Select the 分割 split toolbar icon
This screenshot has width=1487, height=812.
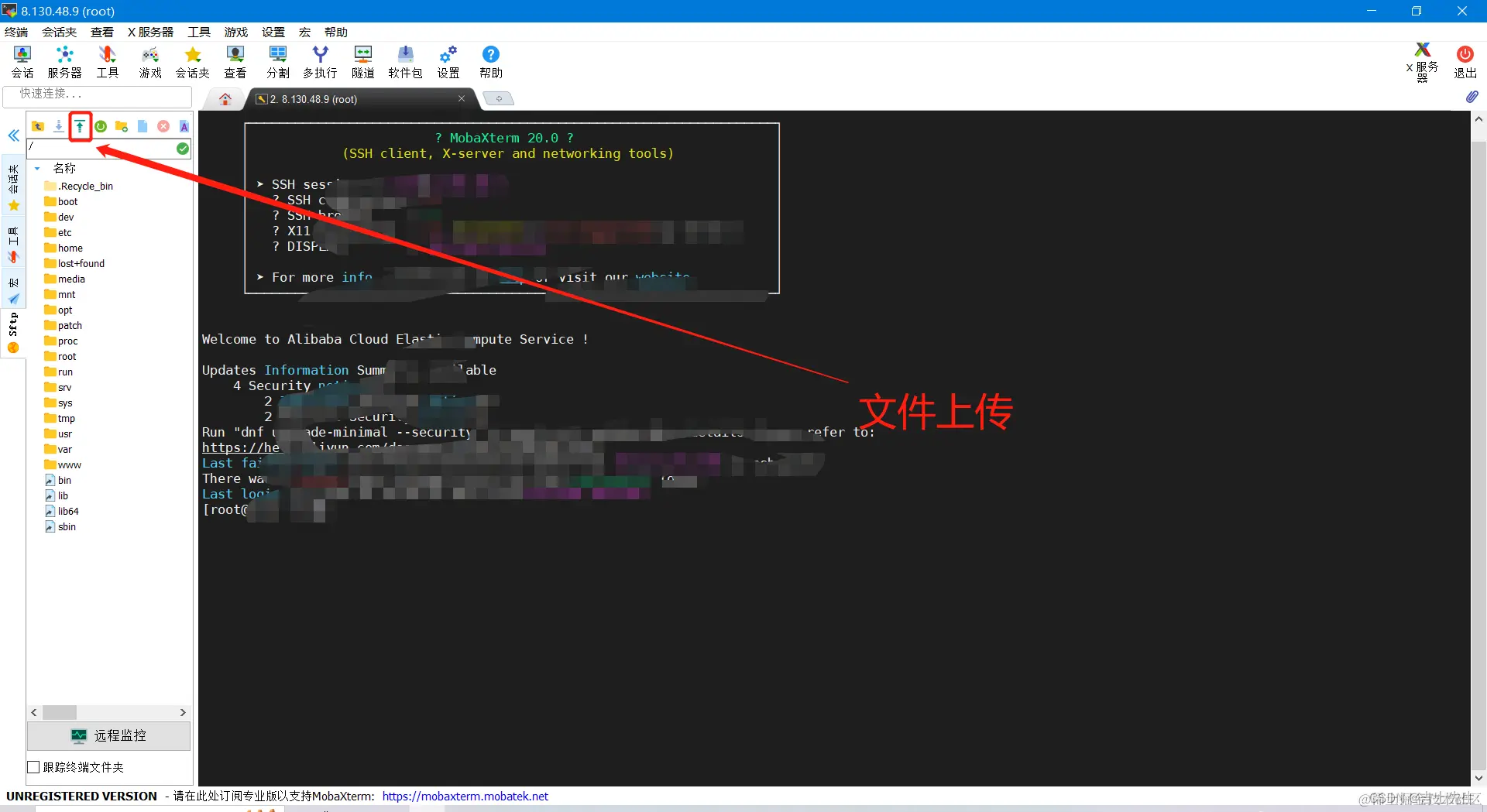tap(277, 62)
